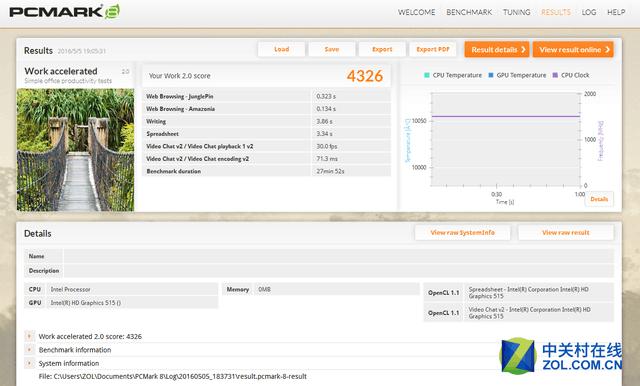The width and height of the screenshot is (640, 386).
Task: Expand the Benchmark information section
Action: point(29,350)
